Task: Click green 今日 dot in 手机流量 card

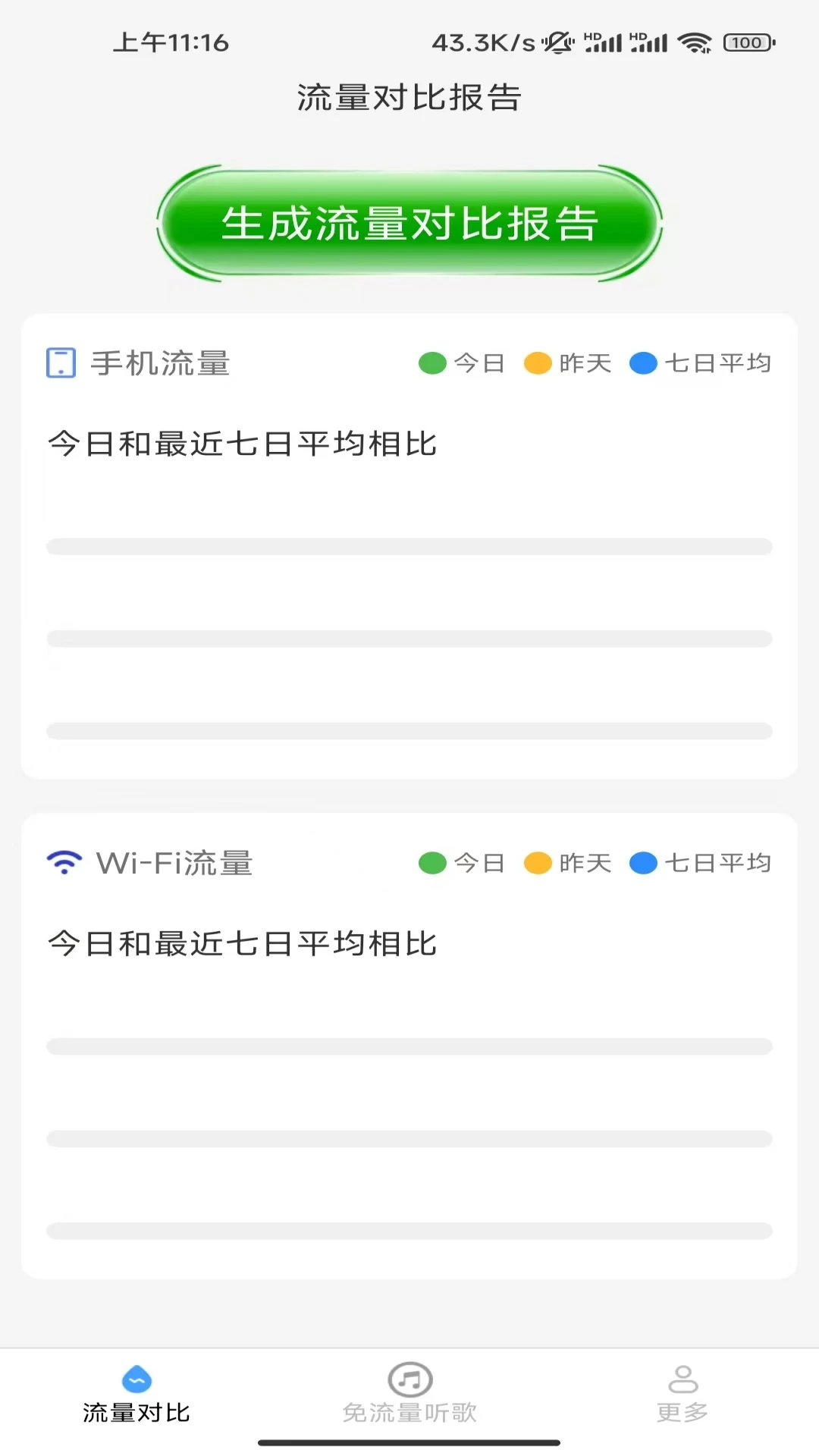Action: 432,363
